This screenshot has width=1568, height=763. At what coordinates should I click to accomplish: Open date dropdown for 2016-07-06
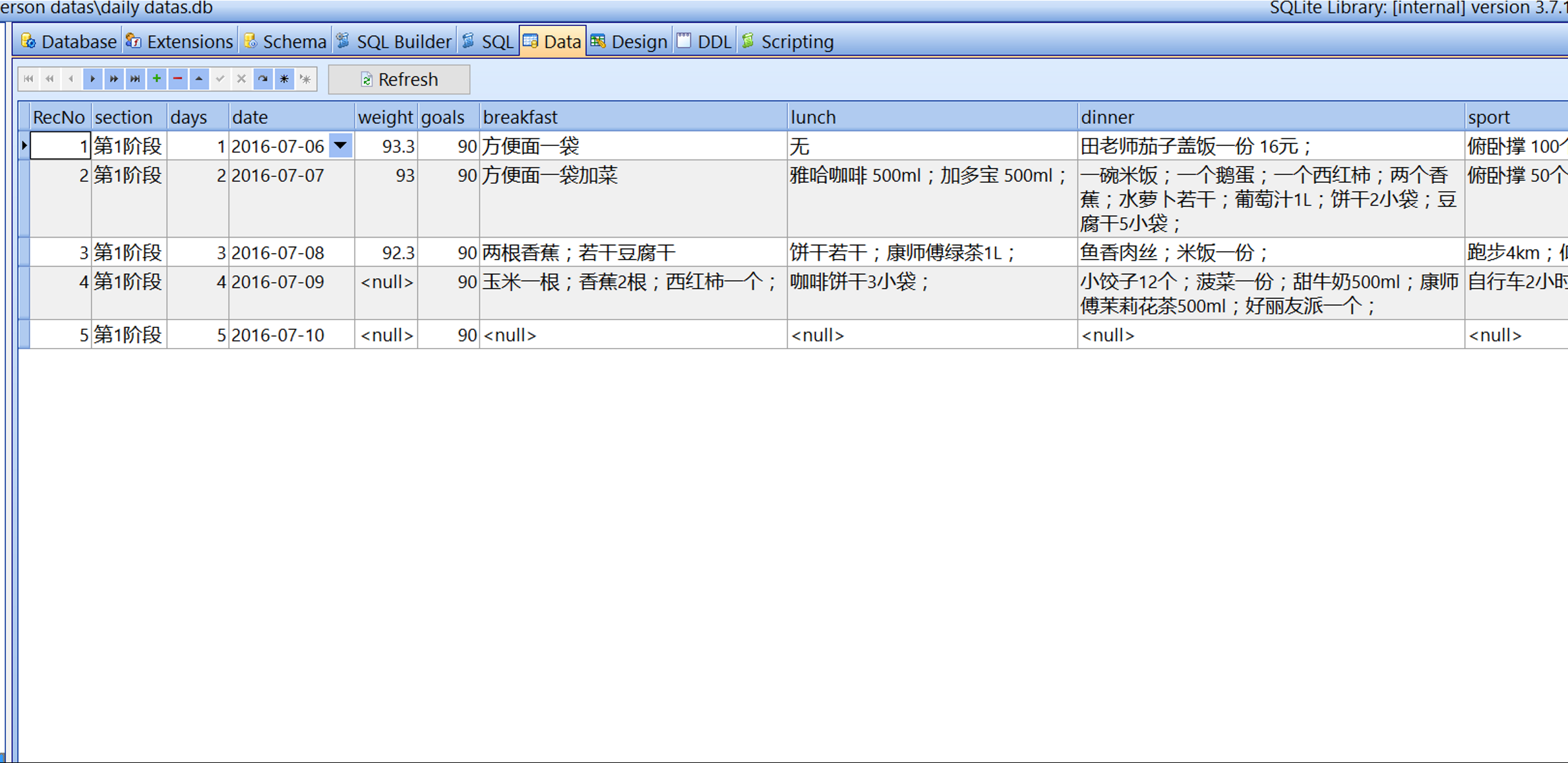pyautogui.click(x=340, y=146)
